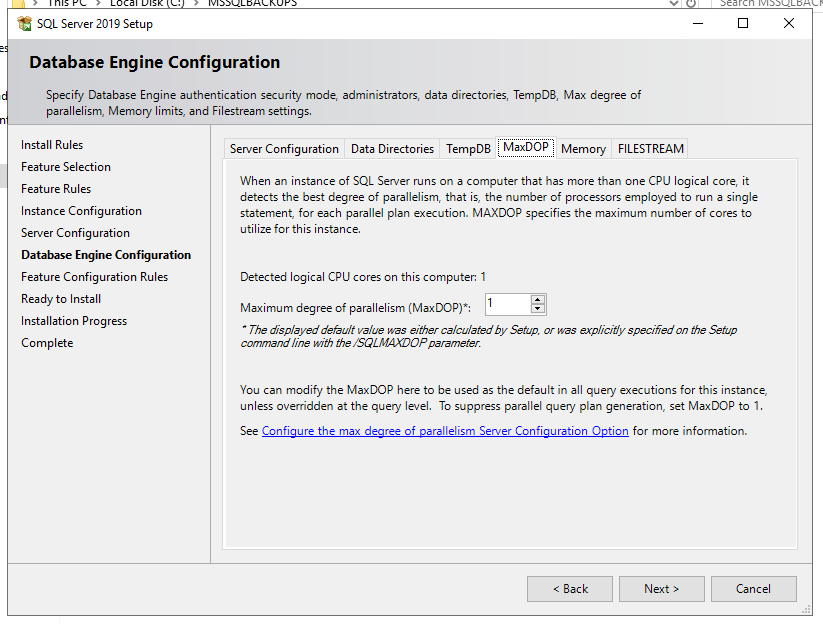823x624 pixels.
Task: Click the SQLMAXDOP parameter footnote text
Action: pos(489,336)
